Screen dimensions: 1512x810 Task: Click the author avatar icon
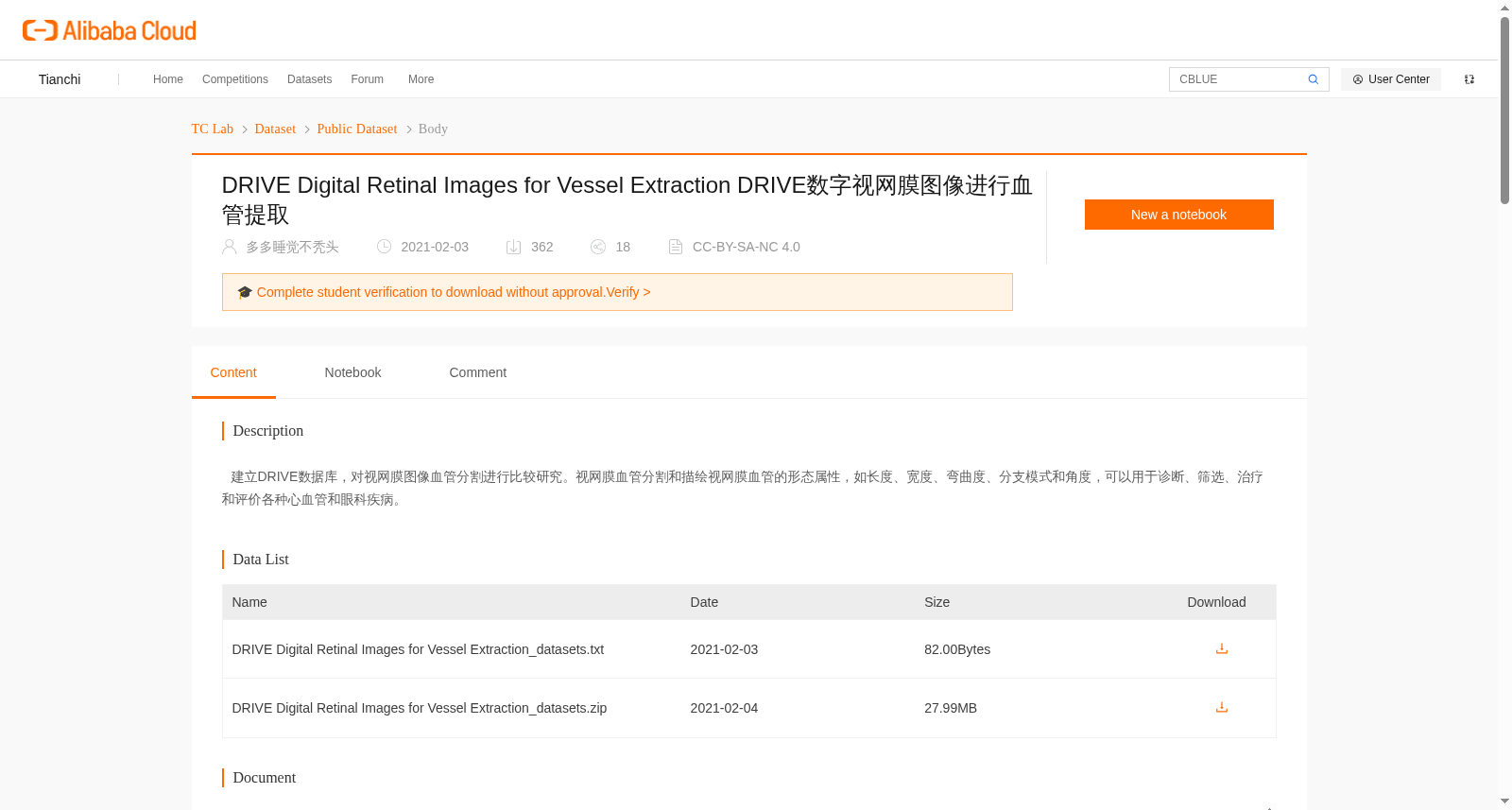[229, 247]
